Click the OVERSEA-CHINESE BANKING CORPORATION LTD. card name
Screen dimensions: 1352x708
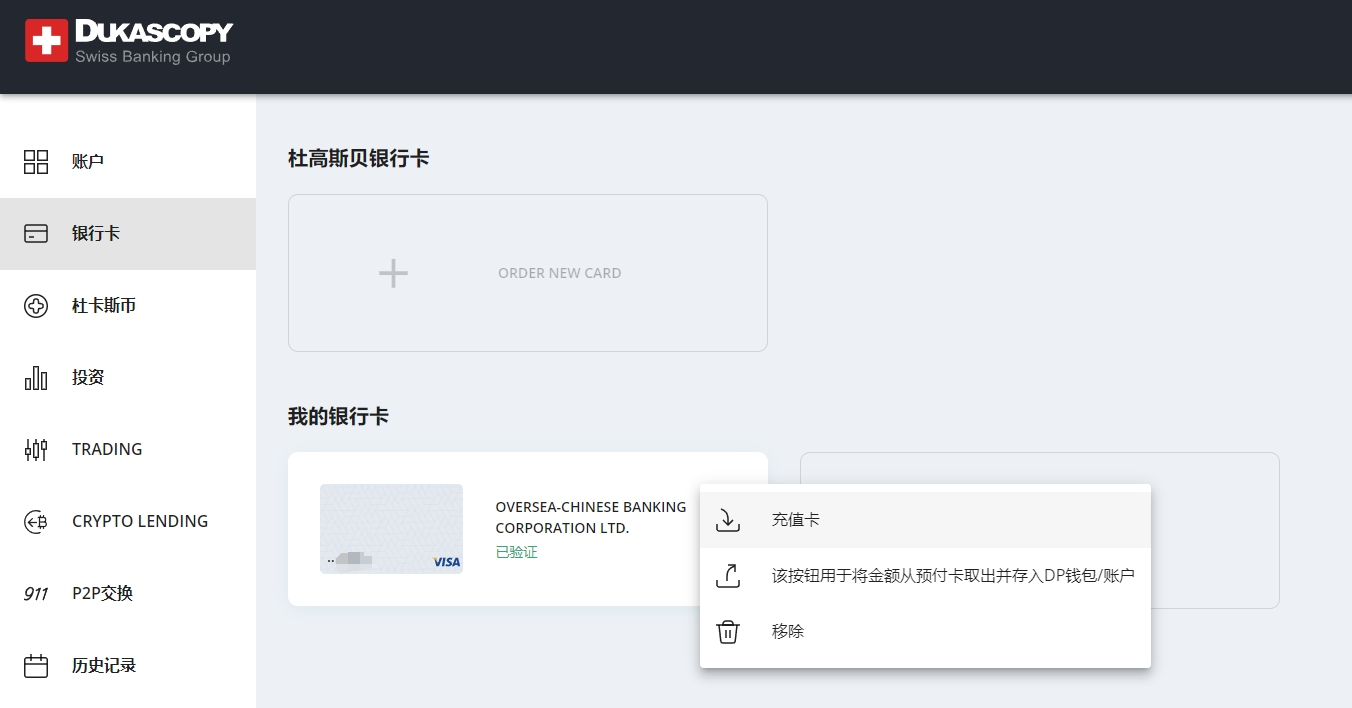(591, 518)
